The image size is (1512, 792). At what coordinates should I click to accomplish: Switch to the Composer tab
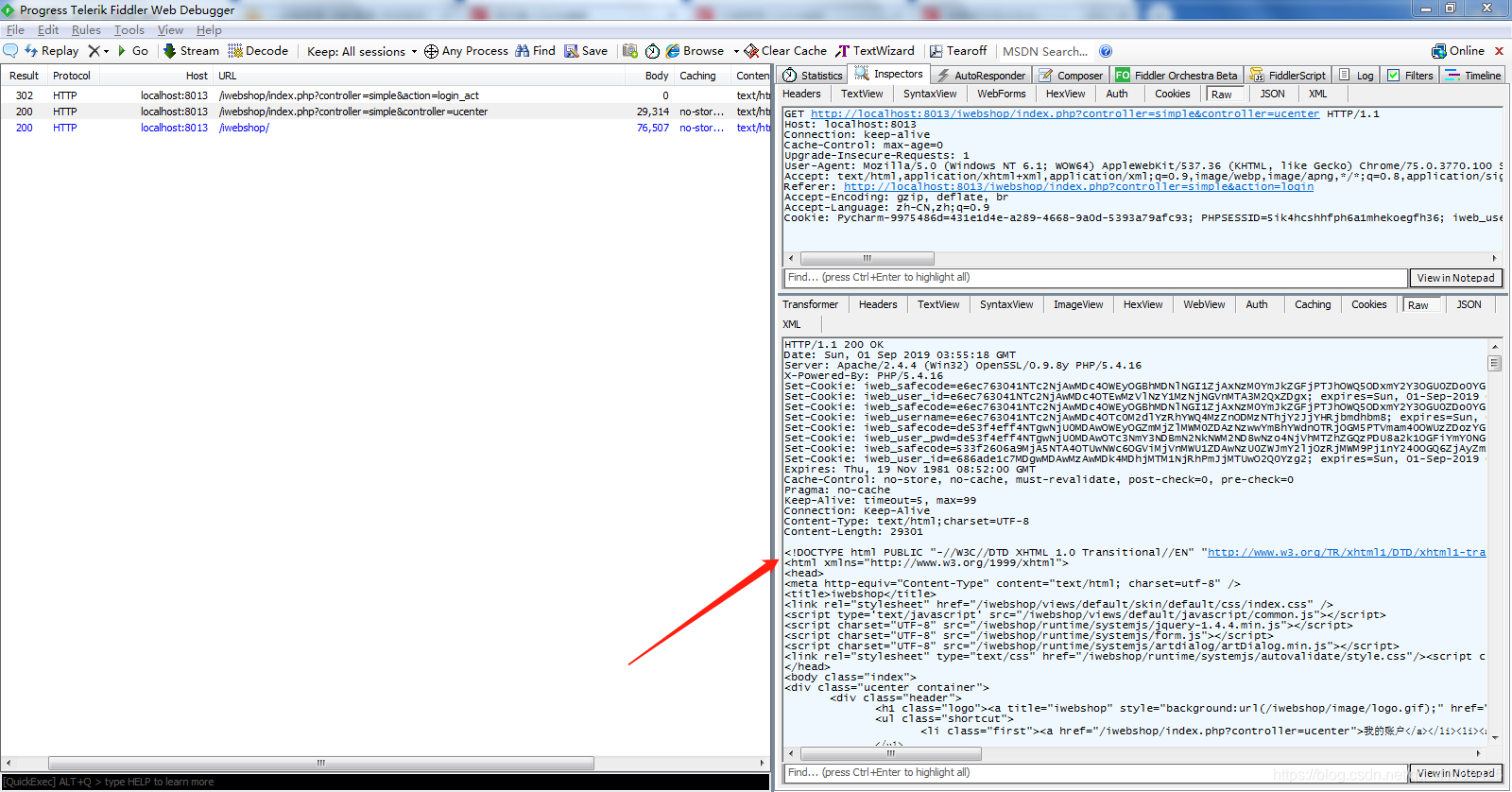[x=1071, y=75]
